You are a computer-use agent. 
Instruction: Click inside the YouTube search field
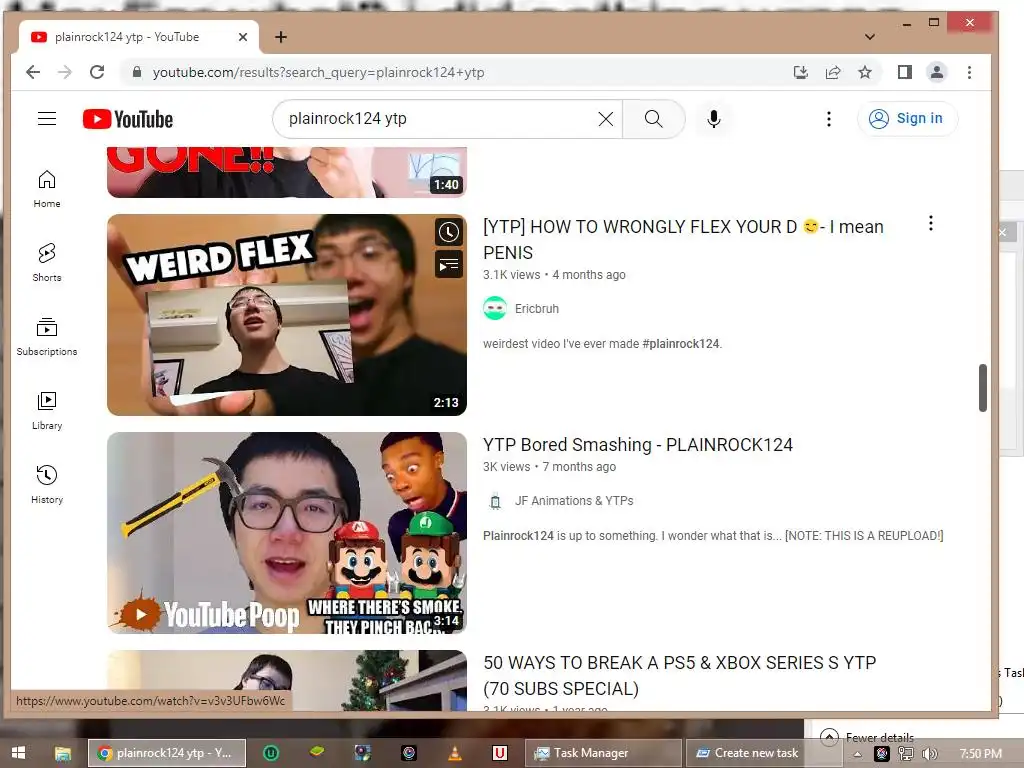[438, 119]
